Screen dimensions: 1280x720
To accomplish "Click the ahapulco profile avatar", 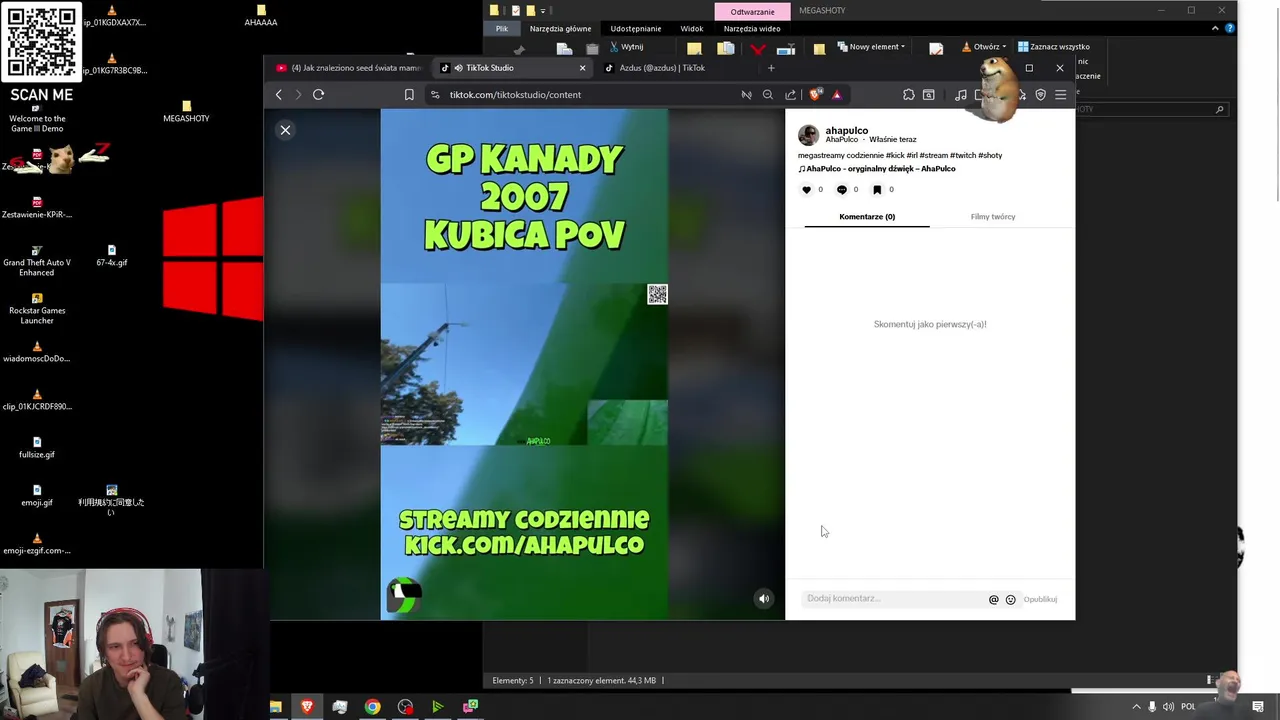I will (809, 135).
